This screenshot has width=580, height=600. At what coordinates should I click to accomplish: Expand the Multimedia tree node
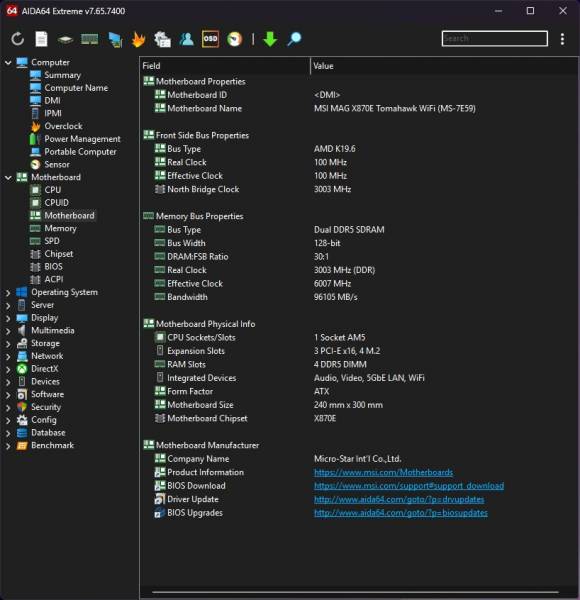click(x=8, y=331)
